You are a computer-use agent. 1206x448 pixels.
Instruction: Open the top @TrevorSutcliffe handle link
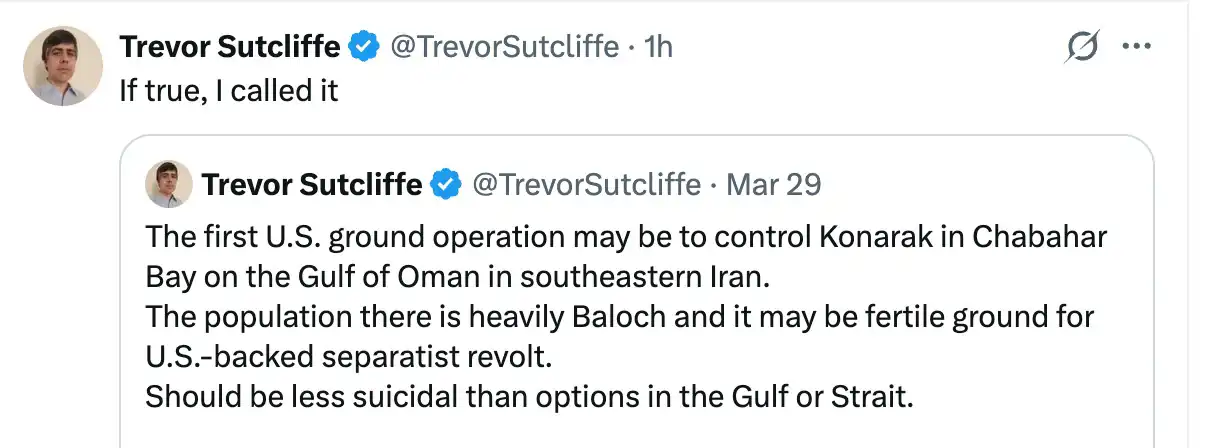pos(503,46)
